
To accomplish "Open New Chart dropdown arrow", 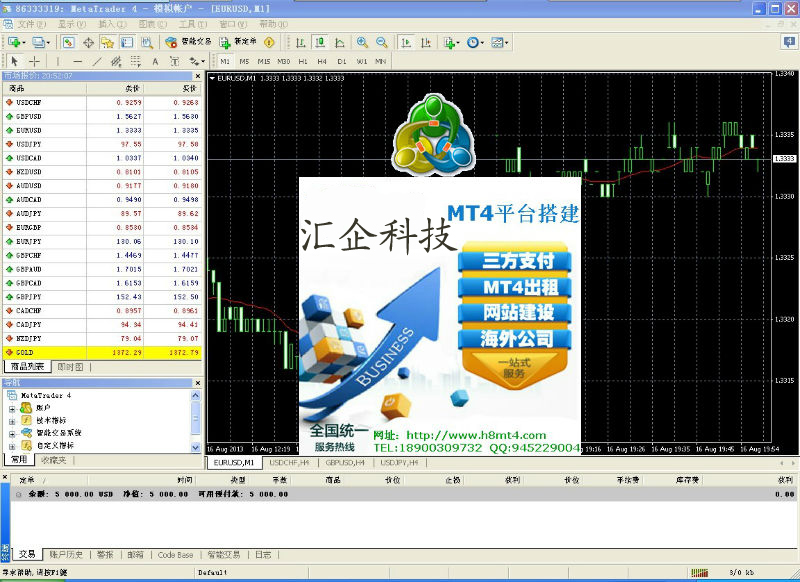I will [23, 43].
